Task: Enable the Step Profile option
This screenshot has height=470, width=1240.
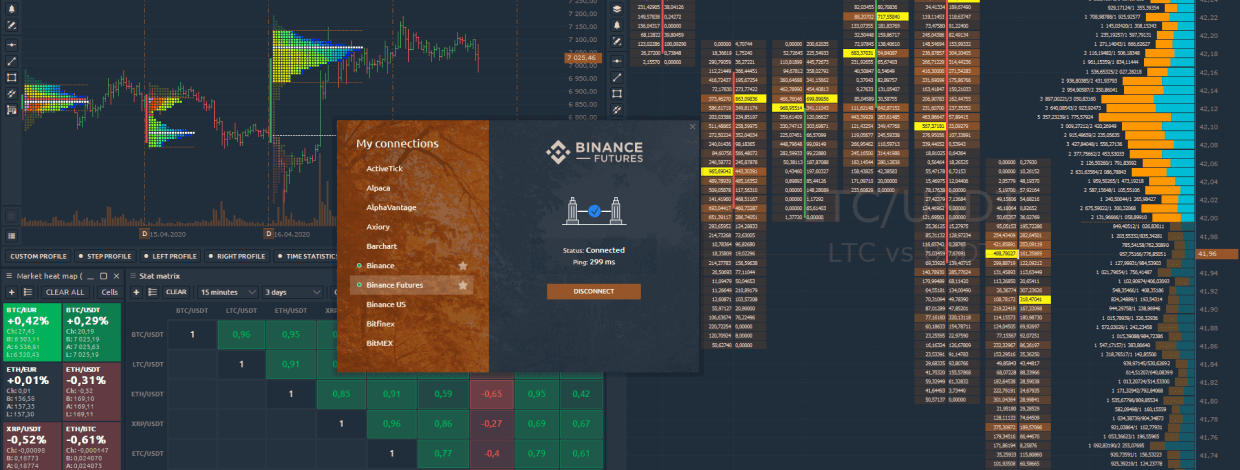Action: pos(106,256)
